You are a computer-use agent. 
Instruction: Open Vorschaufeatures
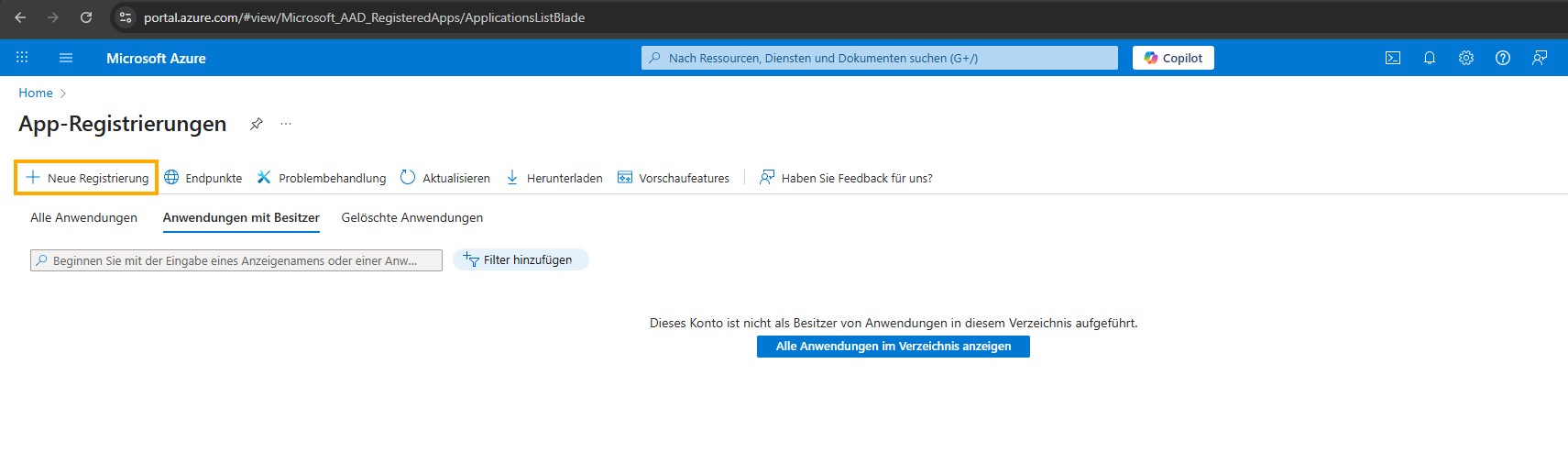pos(674,178)
